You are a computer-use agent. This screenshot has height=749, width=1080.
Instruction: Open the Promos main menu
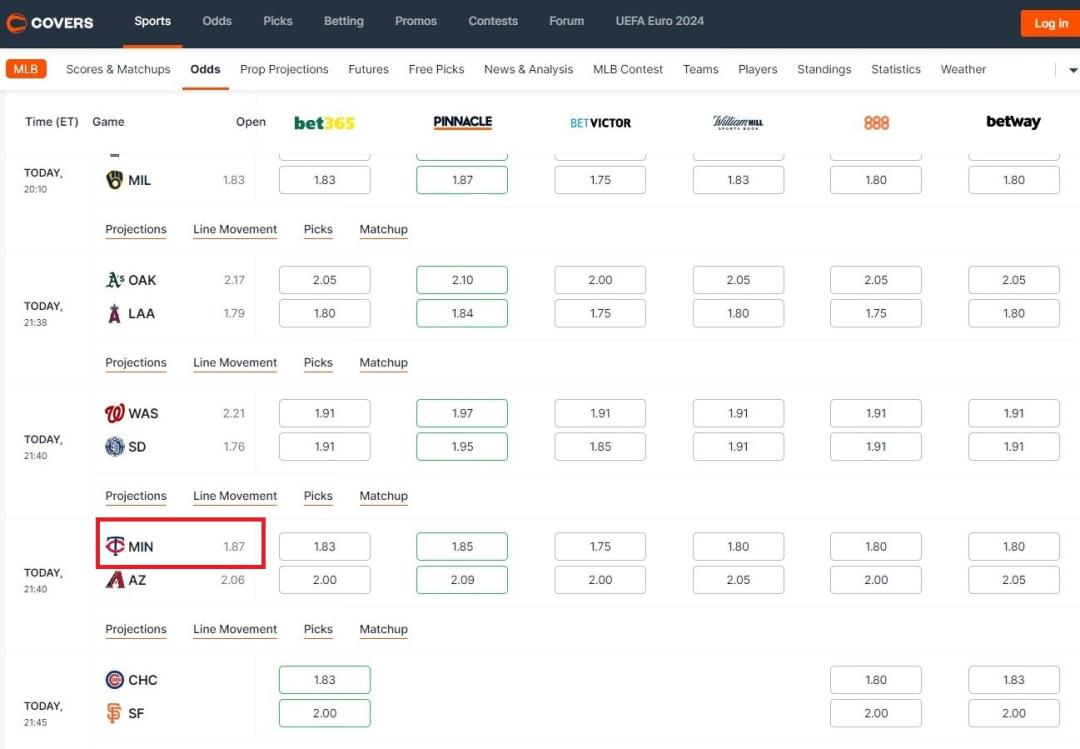click(416, 21)
